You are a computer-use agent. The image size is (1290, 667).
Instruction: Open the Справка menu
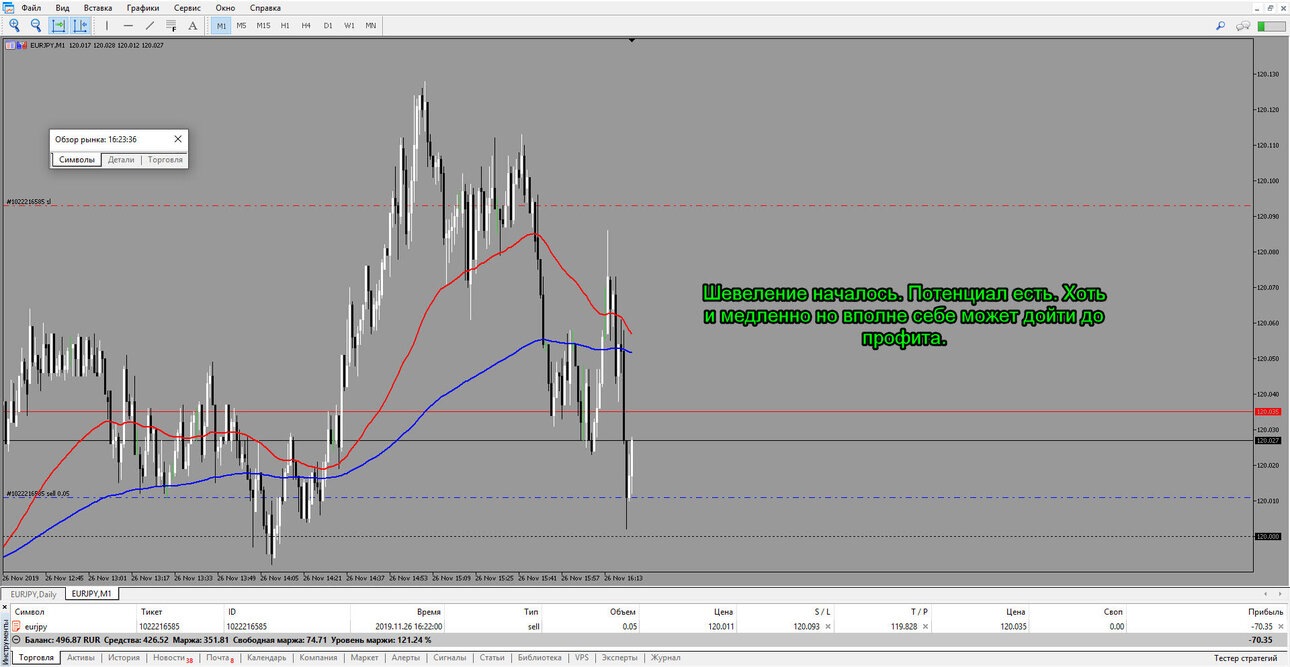click(265, 8)
